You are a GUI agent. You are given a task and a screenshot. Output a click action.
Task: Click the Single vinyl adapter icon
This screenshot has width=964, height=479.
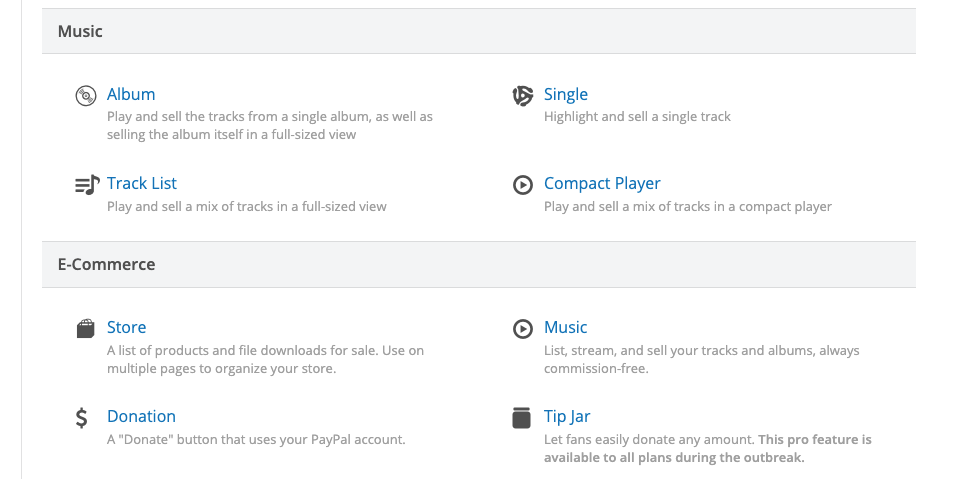[523, 96]
